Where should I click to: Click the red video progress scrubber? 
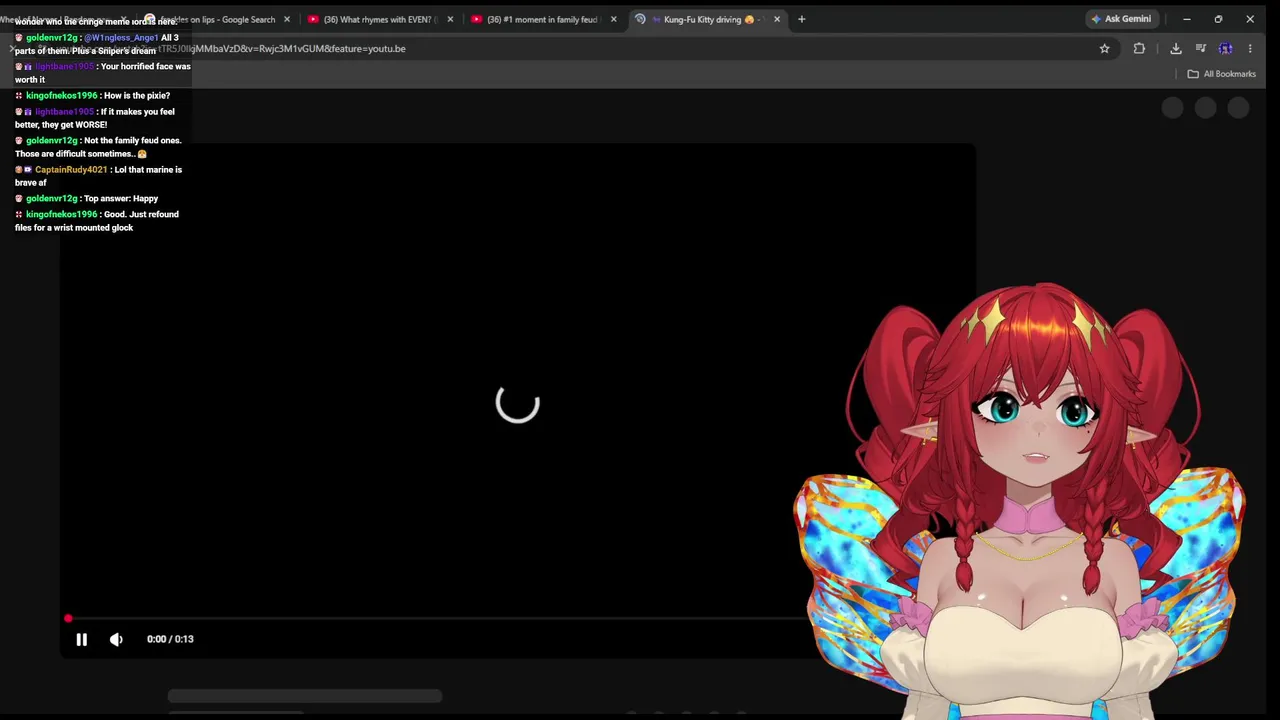coord(68,619)
